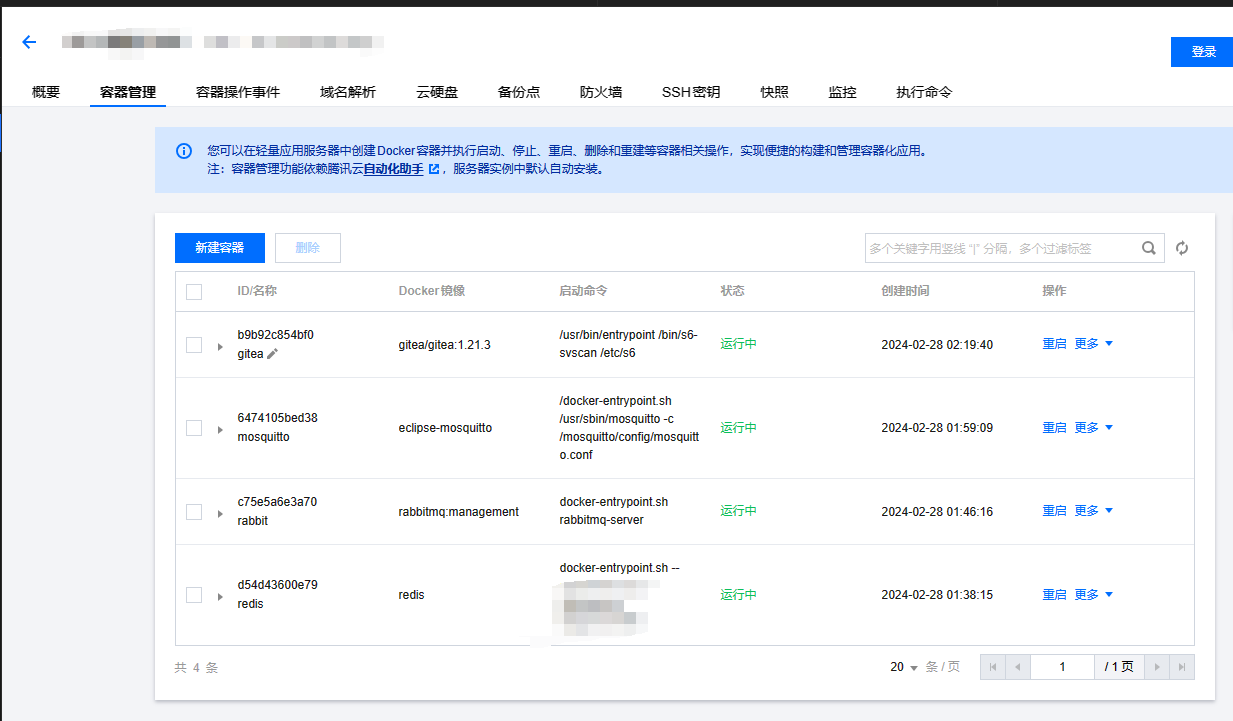Screen dimensions: 1233x721
Task: Open the 20 条/页 page size dropdown
Action: click(904, 667)
